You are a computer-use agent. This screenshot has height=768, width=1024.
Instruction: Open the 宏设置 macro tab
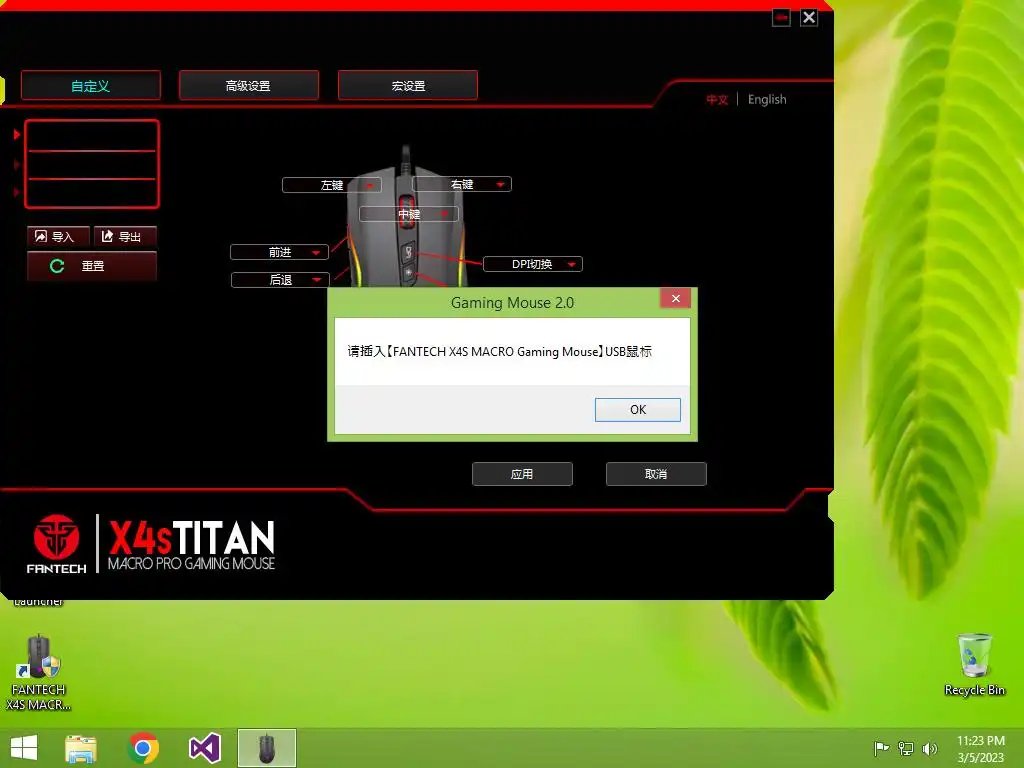click(x=408, y=86)
